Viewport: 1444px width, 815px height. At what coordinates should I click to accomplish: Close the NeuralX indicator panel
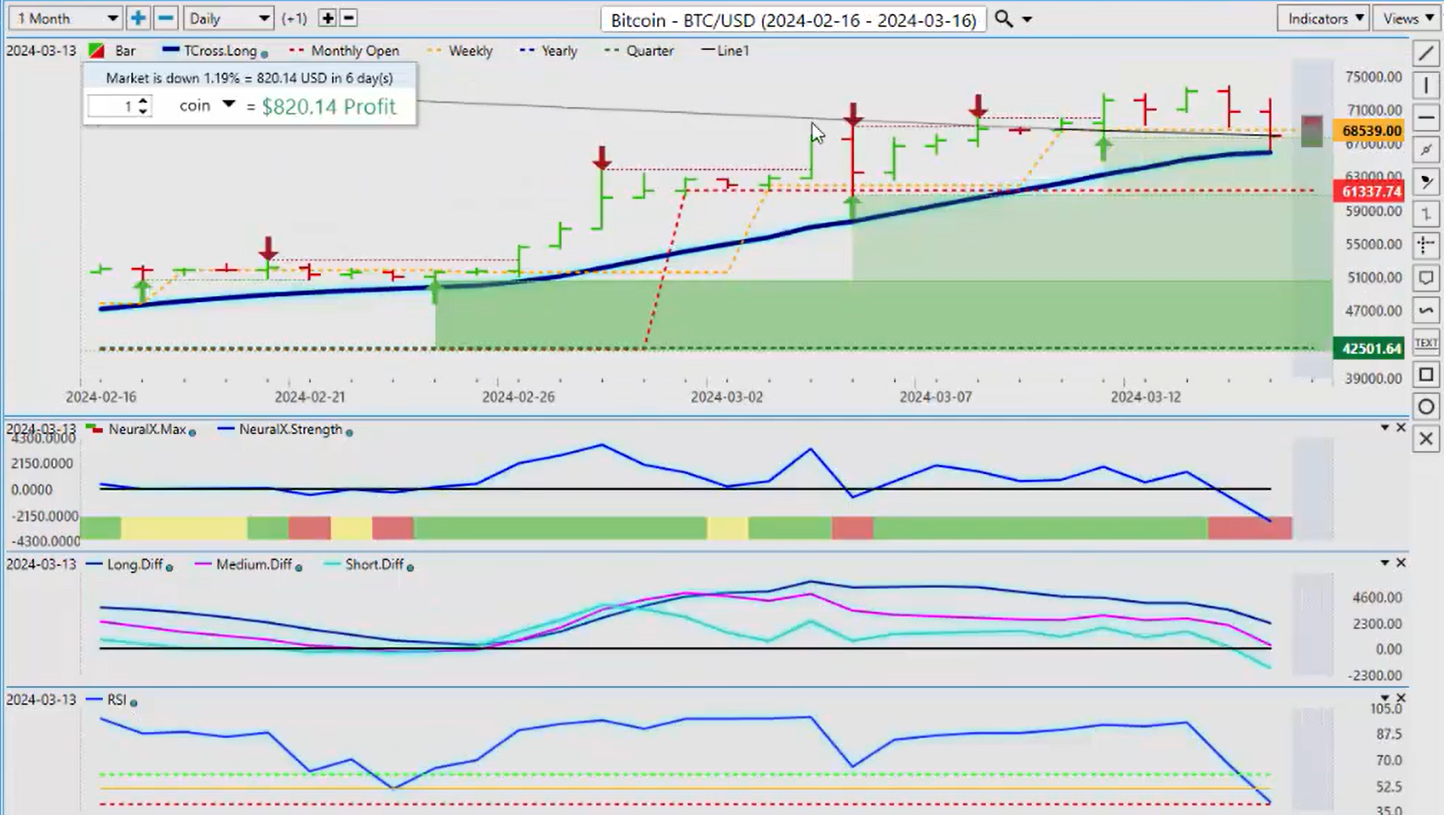click(x=1401, y=427)
